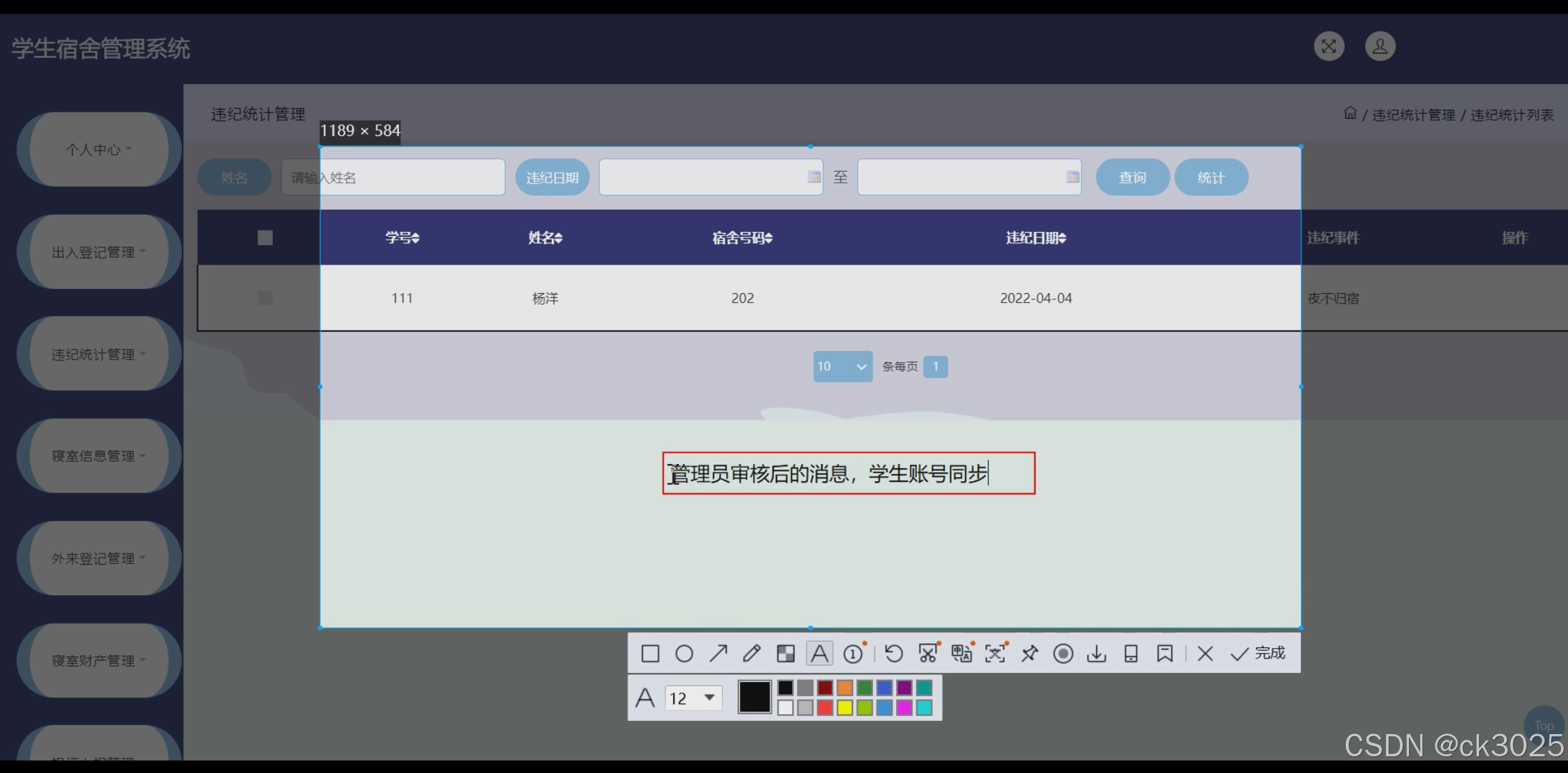This screenshot has height=773, width=1568.
Task: Click the translate text icon
Action: tap(961, 654)
